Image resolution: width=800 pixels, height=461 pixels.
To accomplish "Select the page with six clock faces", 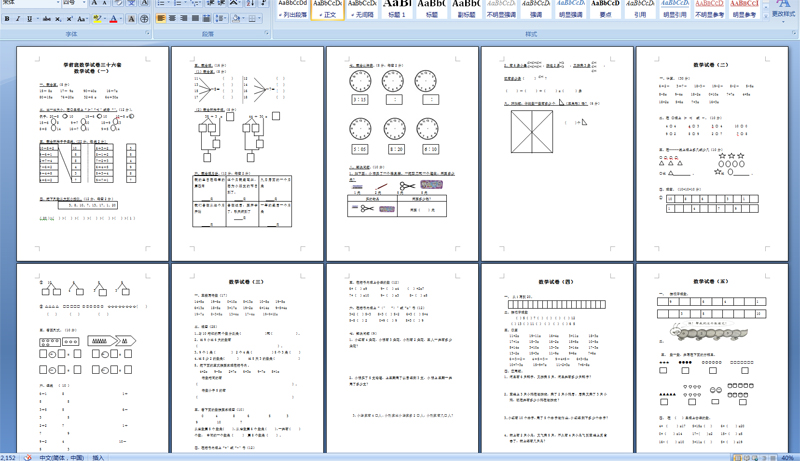I will pyautogui.click(x=402, y=154).
